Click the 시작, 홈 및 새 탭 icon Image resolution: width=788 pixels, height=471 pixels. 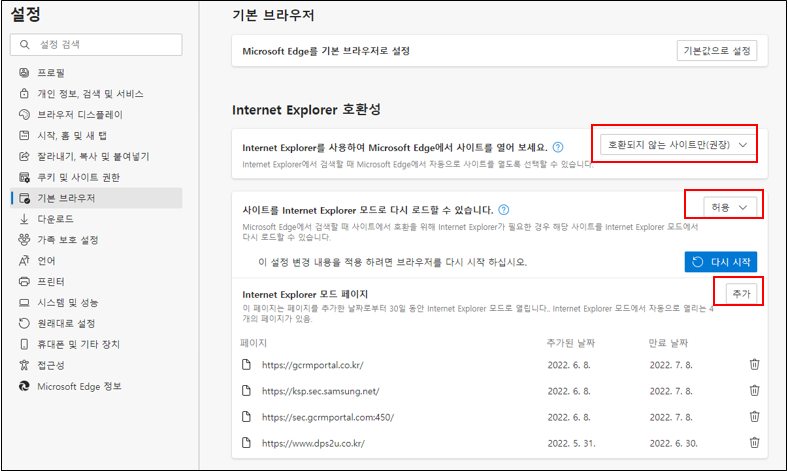point(24,135)
